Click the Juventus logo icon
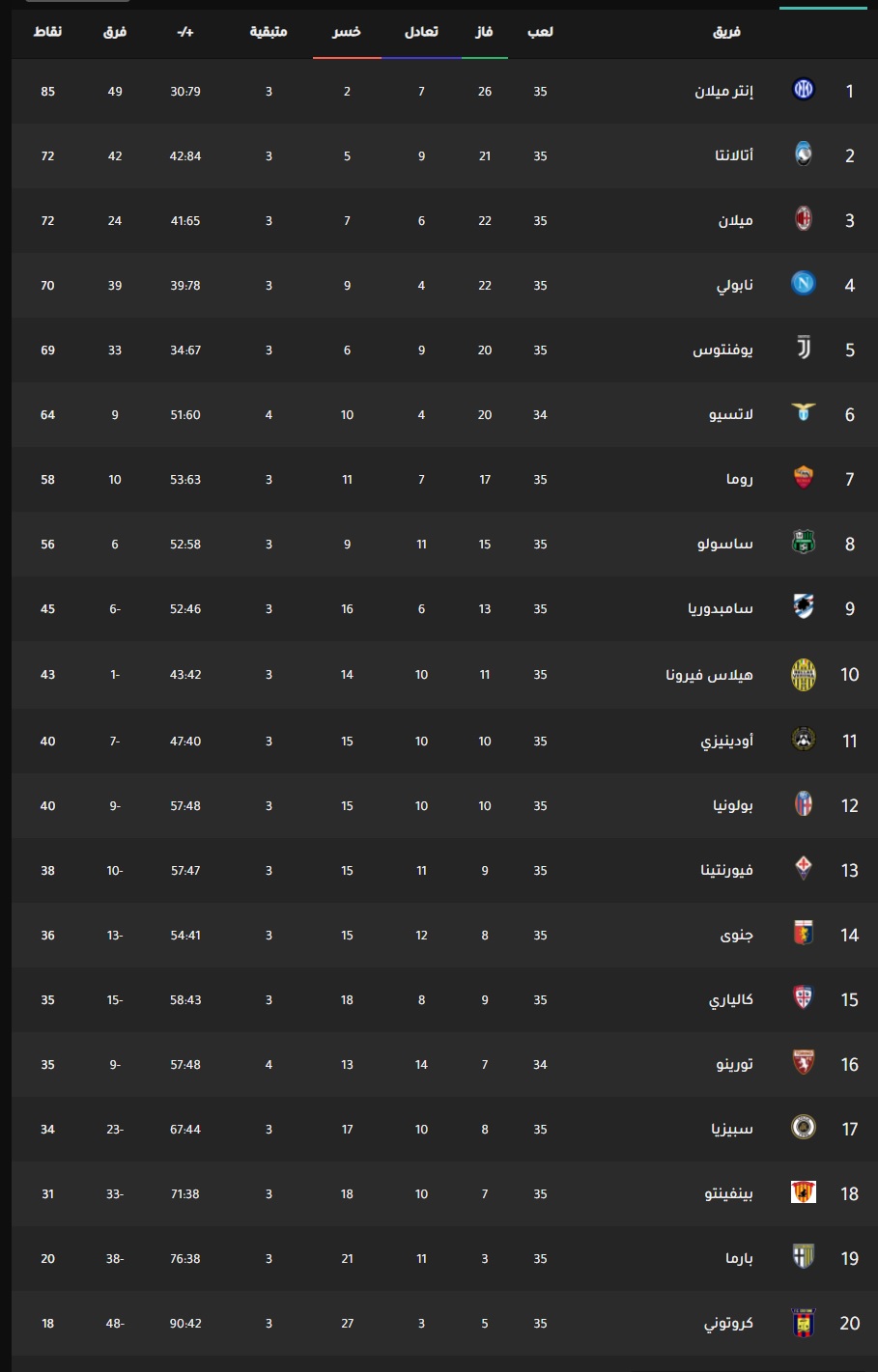 point(804,349)
